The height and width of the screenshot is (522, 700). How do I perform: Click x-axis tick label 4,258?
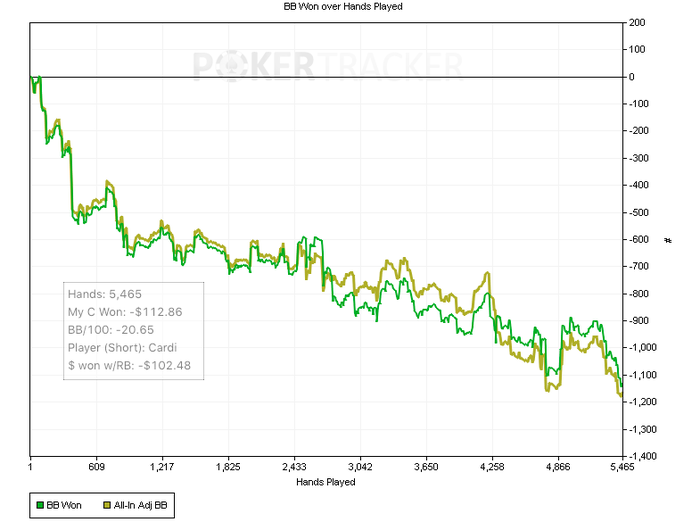tap(492, 467)
